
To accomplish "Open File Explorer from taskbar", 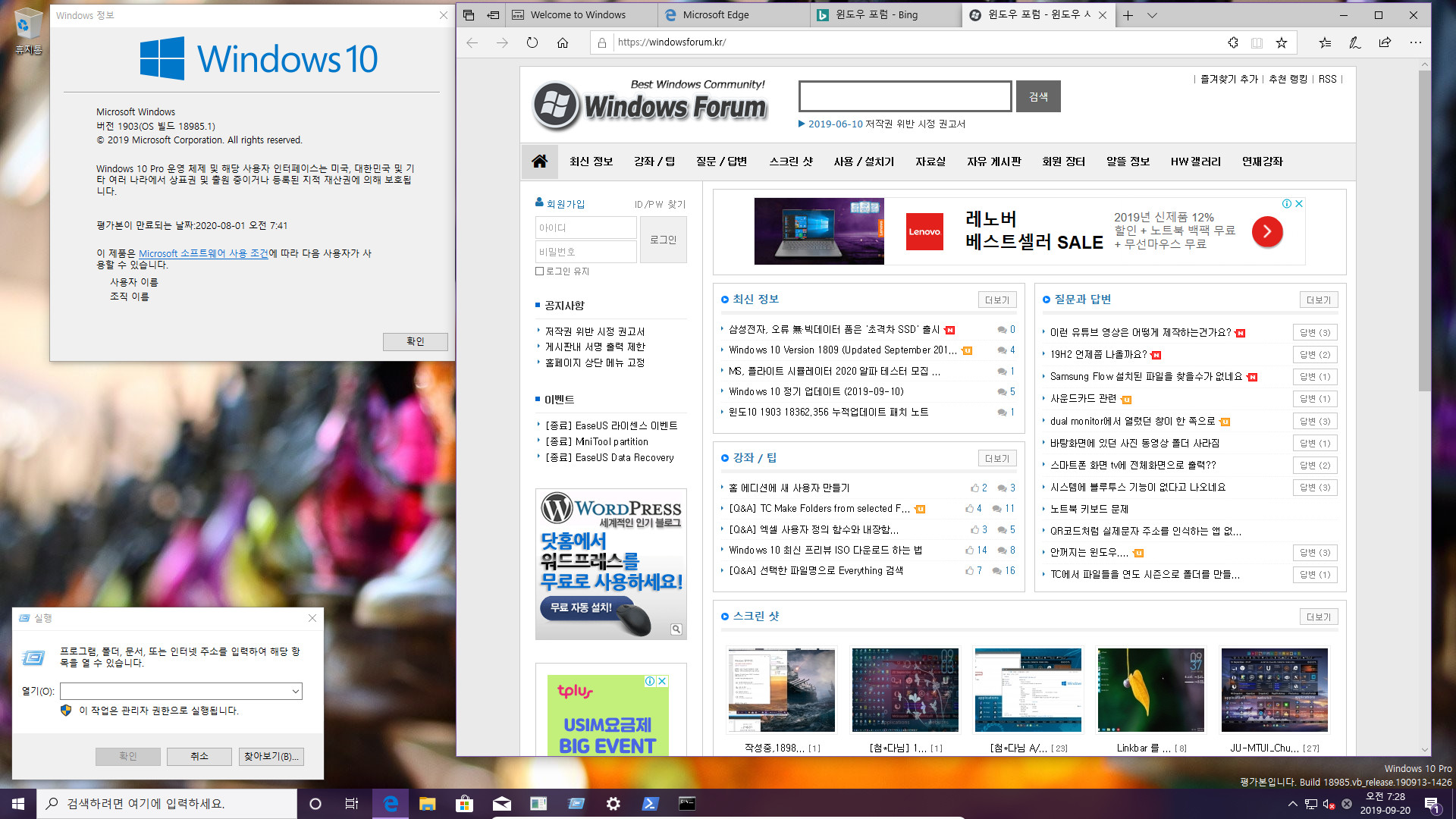I will pos(427,804).
